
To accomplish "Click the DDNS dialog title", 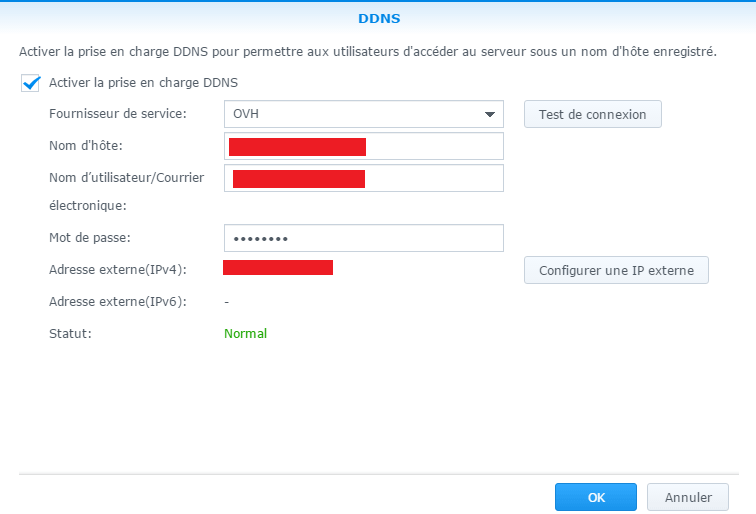I will coord(378,19).
